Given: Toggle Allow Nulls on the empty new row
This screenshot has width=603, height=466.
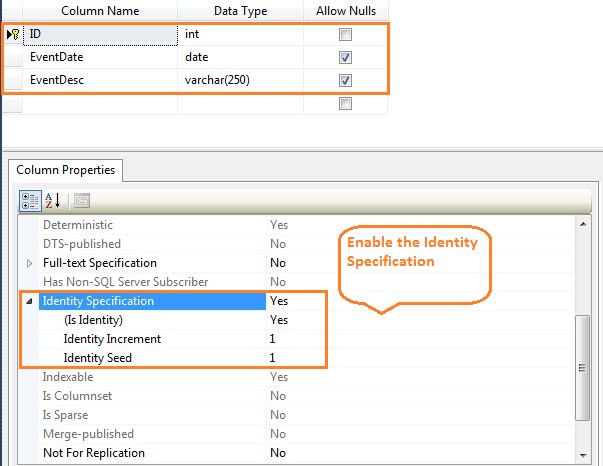Looking at the screenshot, I should tap(345, 103).
